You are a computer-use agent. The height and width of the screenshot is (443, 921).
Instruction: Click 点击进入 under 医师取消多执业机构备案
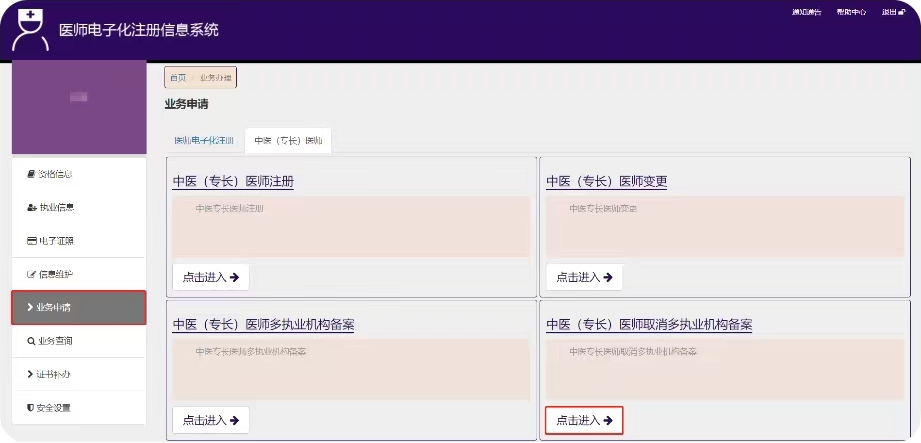584,420
